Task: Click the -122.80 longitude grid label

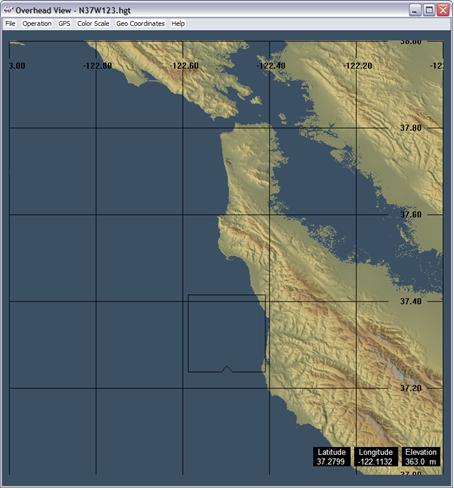Action: point(97,66)
